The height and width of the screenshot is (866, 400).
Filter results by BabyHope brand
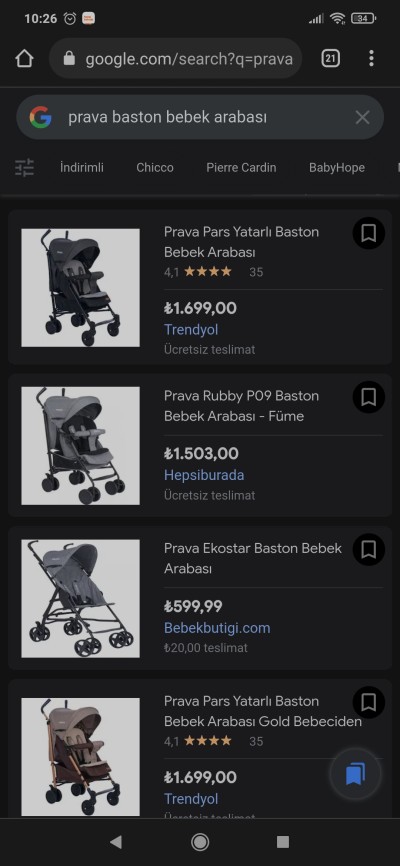(337, 167)
